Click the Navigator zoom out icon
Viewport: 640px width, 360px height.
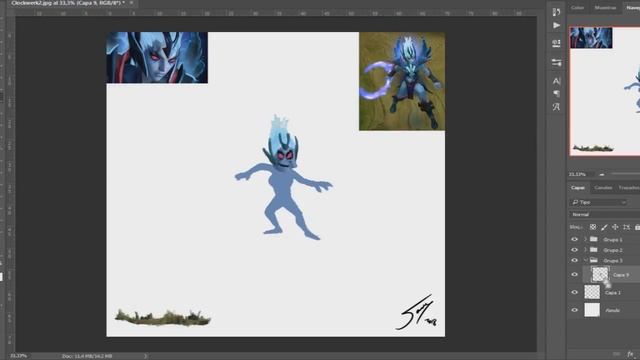[602, 174]
